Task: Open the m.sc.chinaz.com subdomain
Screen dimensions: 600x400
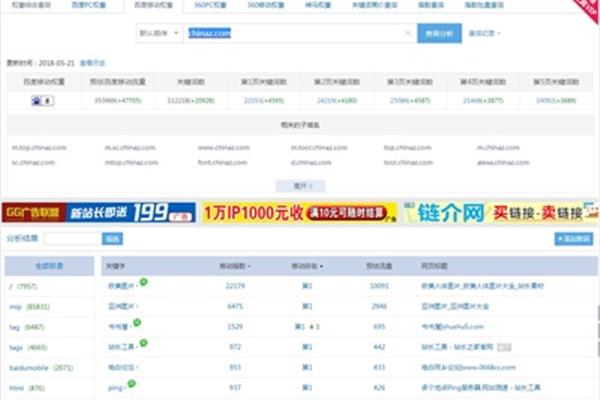Action: (x=130, y=148)
